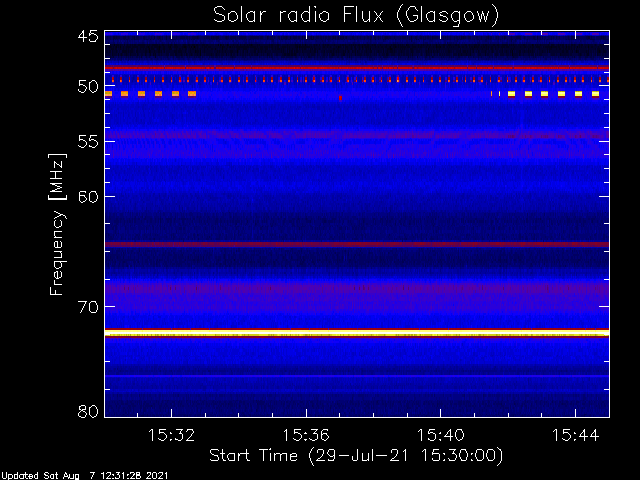Click the 15:36 time tick label
Image resolution: width=640 pixels, height=480 pixels.
tap(306, 435)
